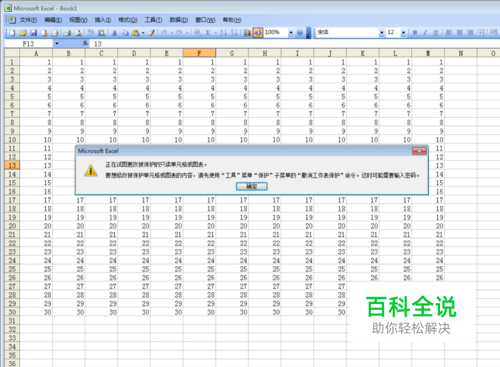Viewport: 500px width, 367px height.
Task: Open the 帮助(H) menu
Action: [x=232, y=20]
